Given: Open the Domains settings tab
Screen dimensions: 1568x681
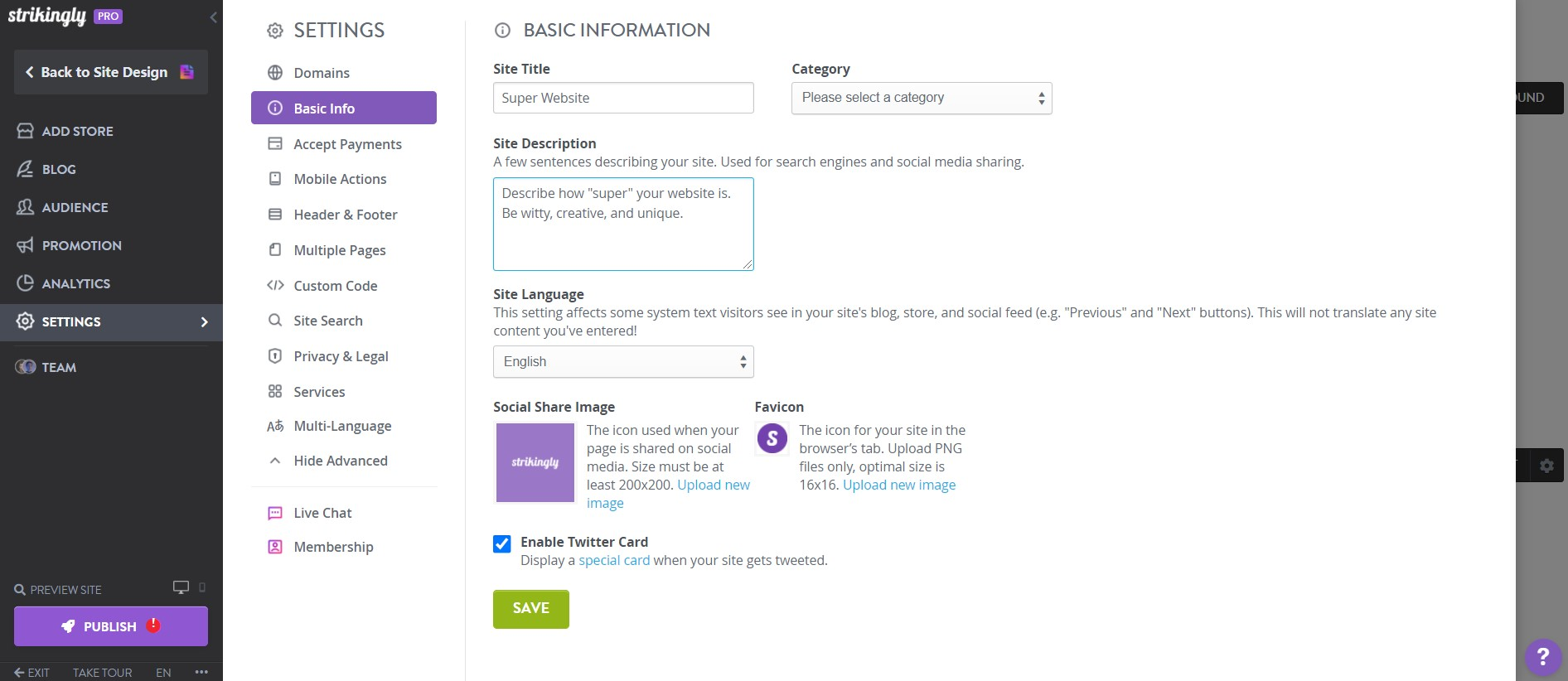Looking at the screenshot, I should click(322, 73).
